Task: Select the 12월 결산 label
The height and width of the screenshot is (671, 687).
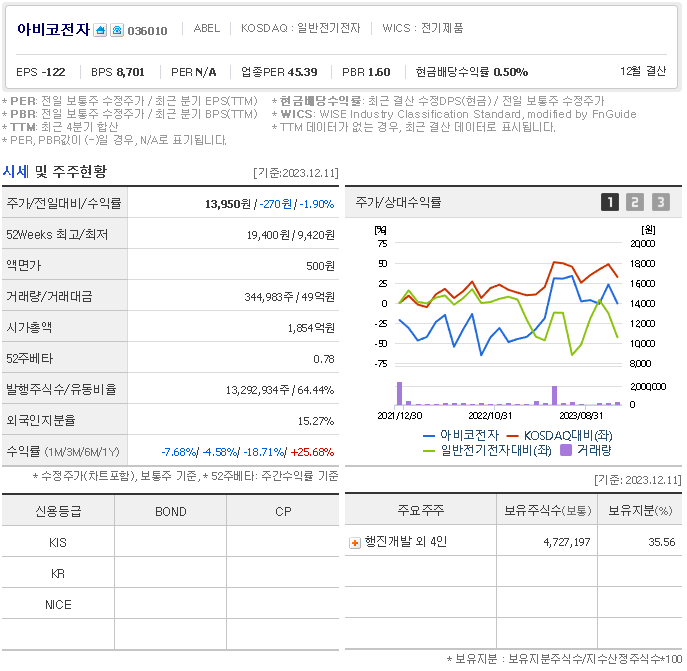Action: pos(643,71)
